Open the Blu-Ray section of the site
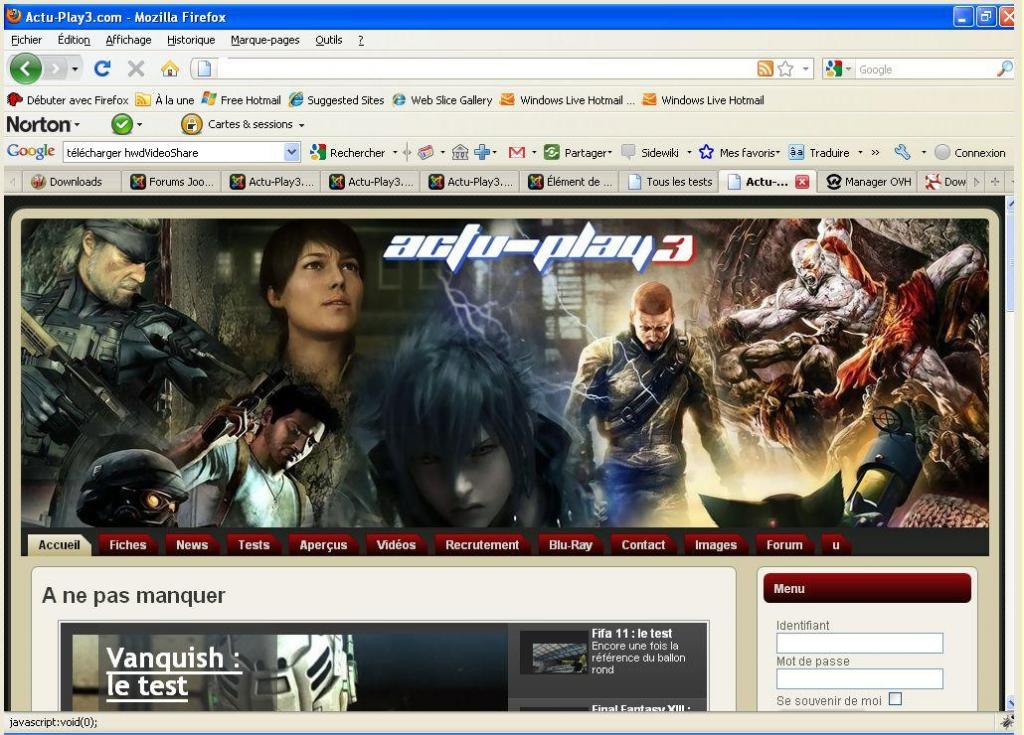Screen dimensions: 1024x735 570,544
